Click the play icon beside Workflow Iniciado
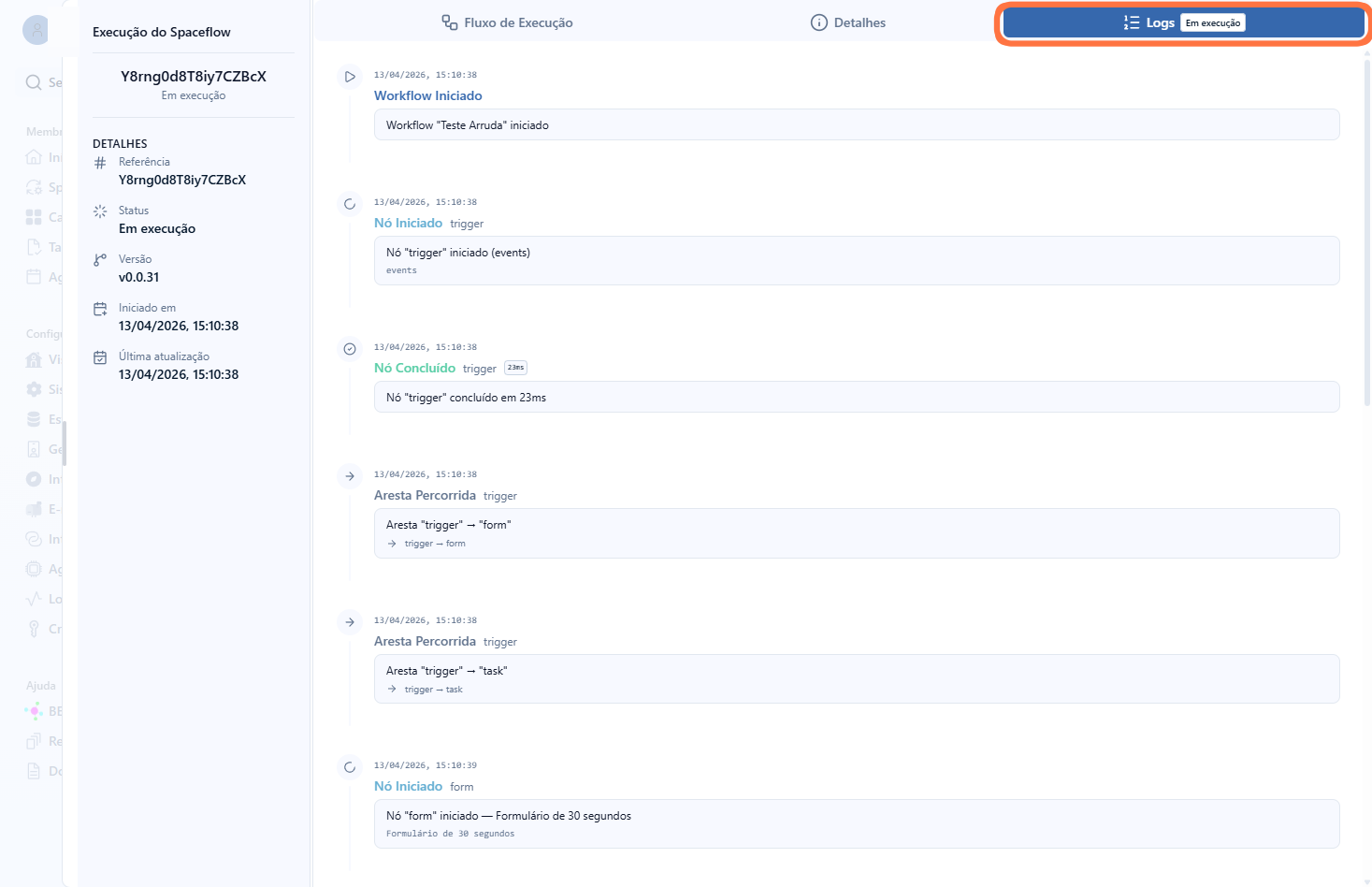1372x887 pixels. coord(350,77)
